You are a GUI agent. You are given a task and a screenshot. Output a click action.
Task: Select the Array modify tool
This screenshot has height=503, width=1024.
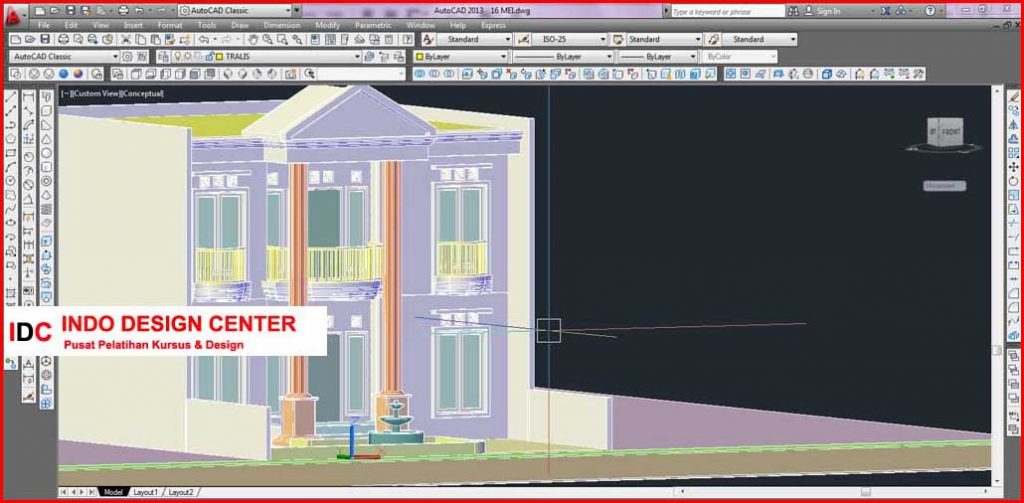click(x=1014, y=153)
